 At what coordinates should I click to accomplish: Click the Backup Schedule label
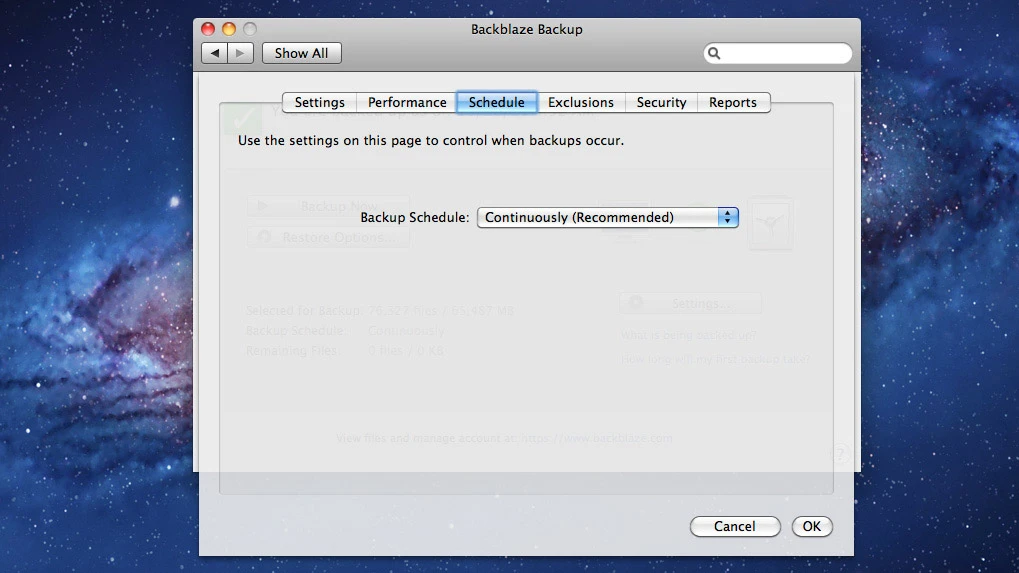[x=415, y=218]
